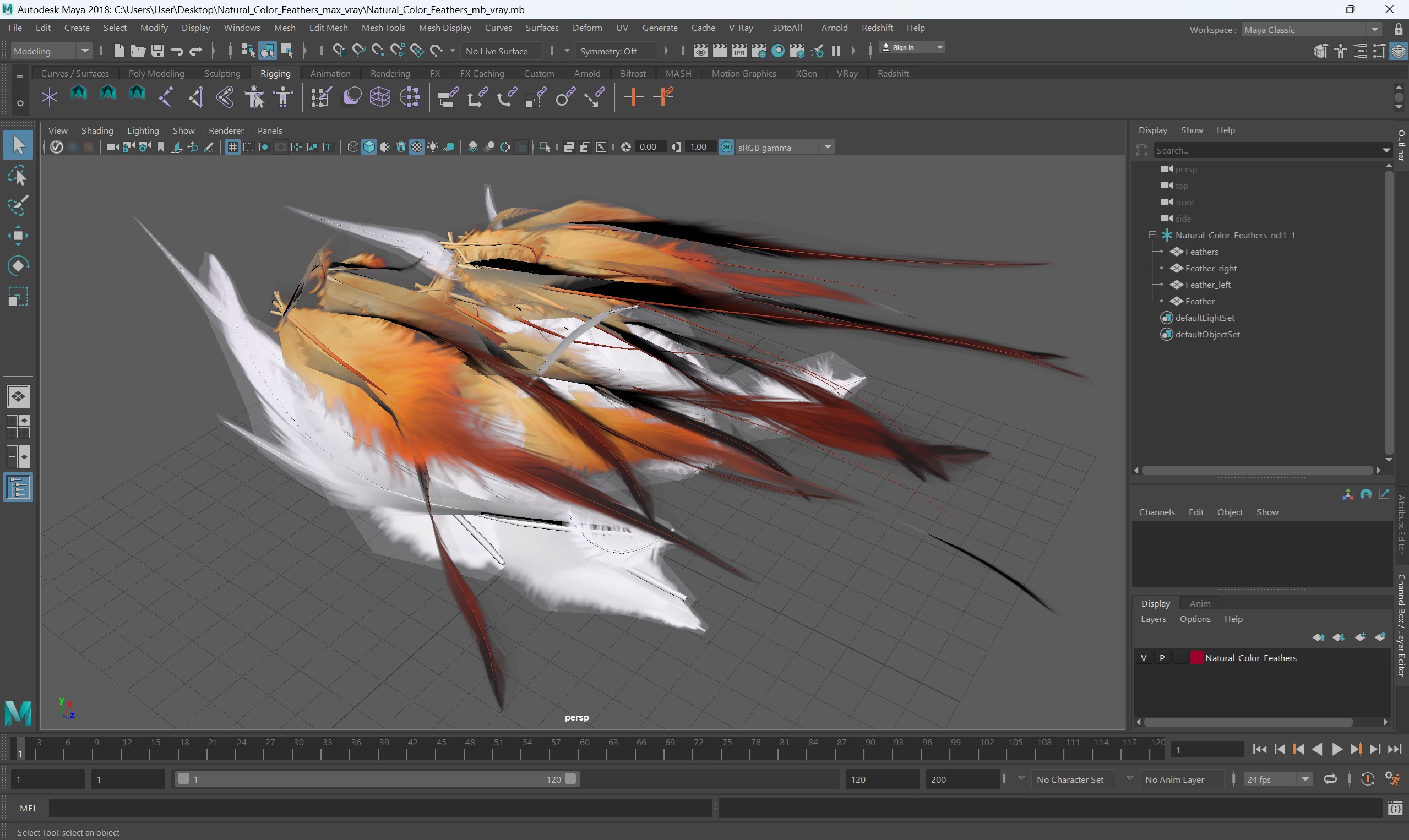Choose the Move tool in toolbox
1409x840 pixels.
pyautogui.click(x=18, y=236)
